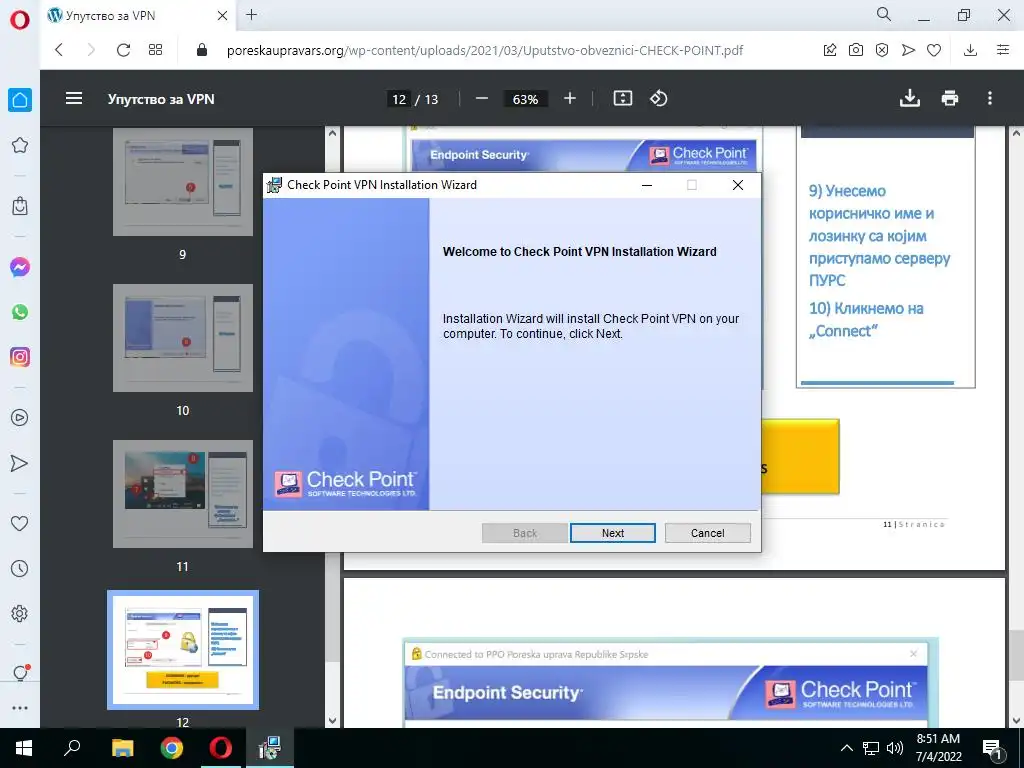Open Opera easy setup panel

[x=1002, y=50]
